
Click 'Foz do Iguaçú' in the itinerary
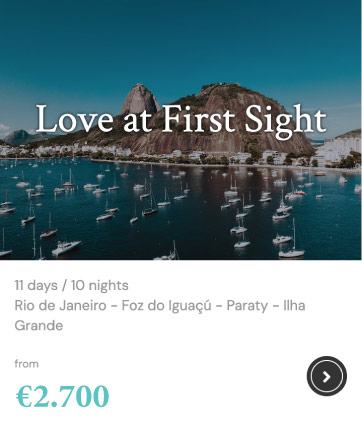(x=166, y=306)
